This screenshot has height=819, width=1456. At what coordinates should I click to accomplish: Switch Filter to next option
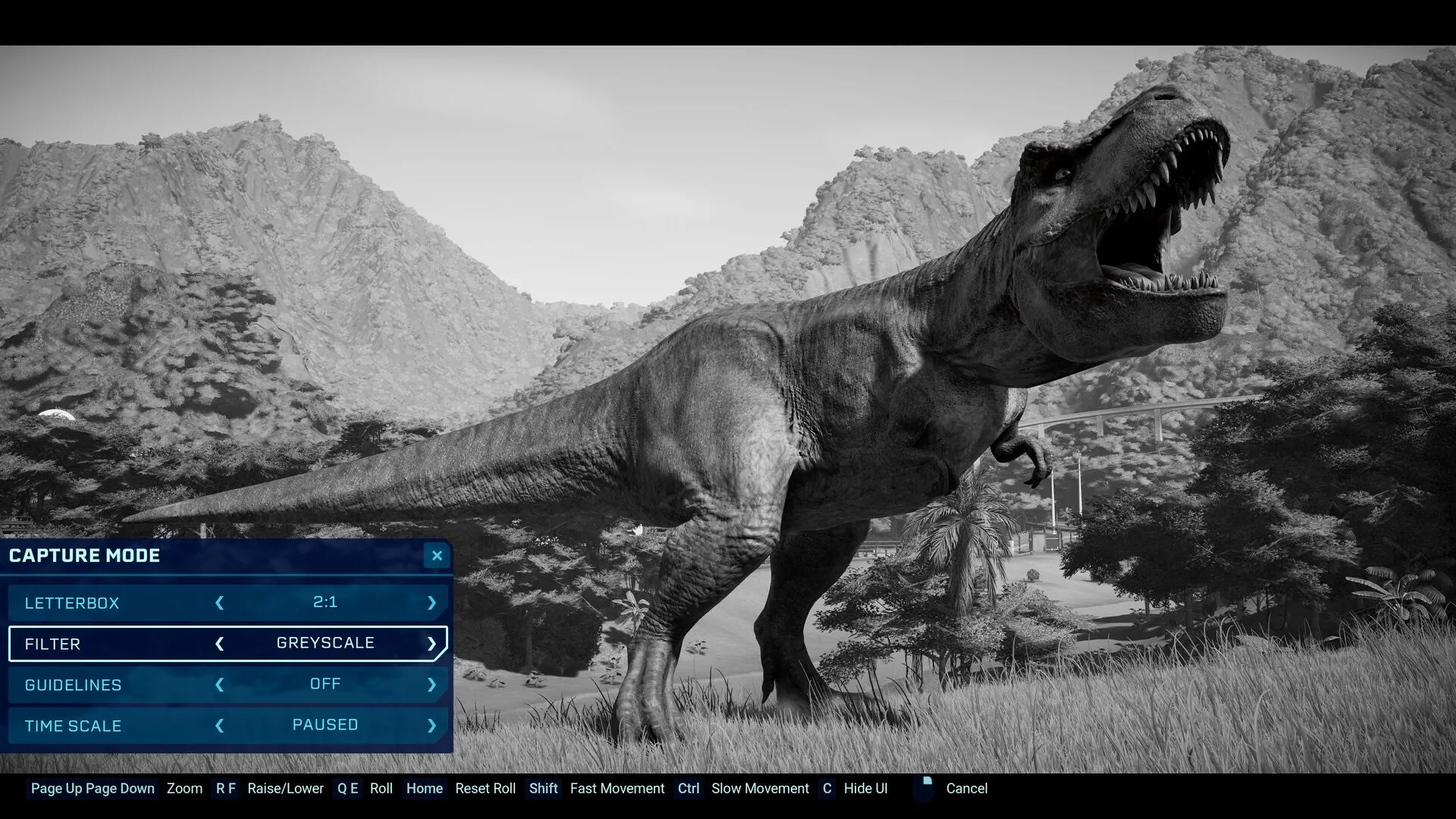point(431,644)
